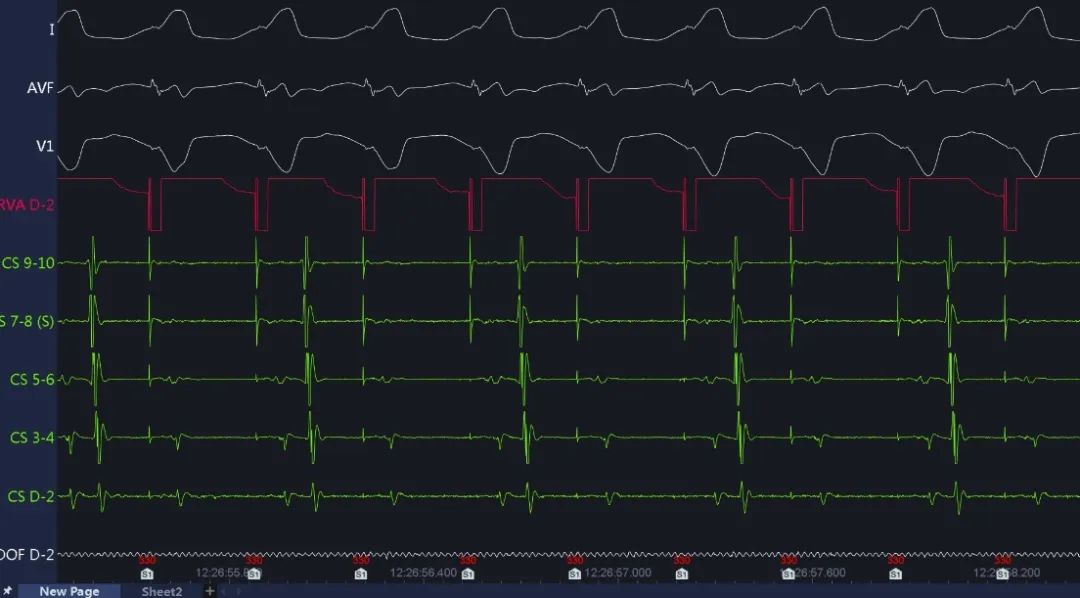
Task: Select the CS D-2 channel label
Action: click(31, 496)
